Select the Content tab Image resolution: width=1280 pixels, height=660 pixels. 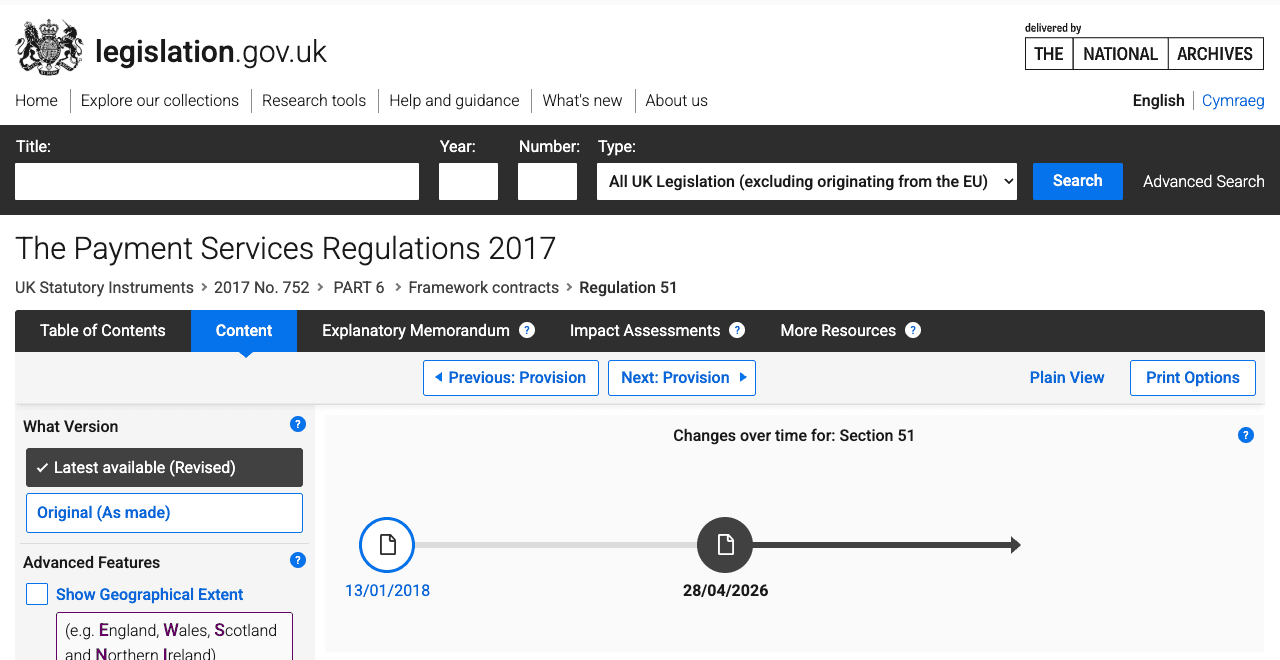click(244, 331)
